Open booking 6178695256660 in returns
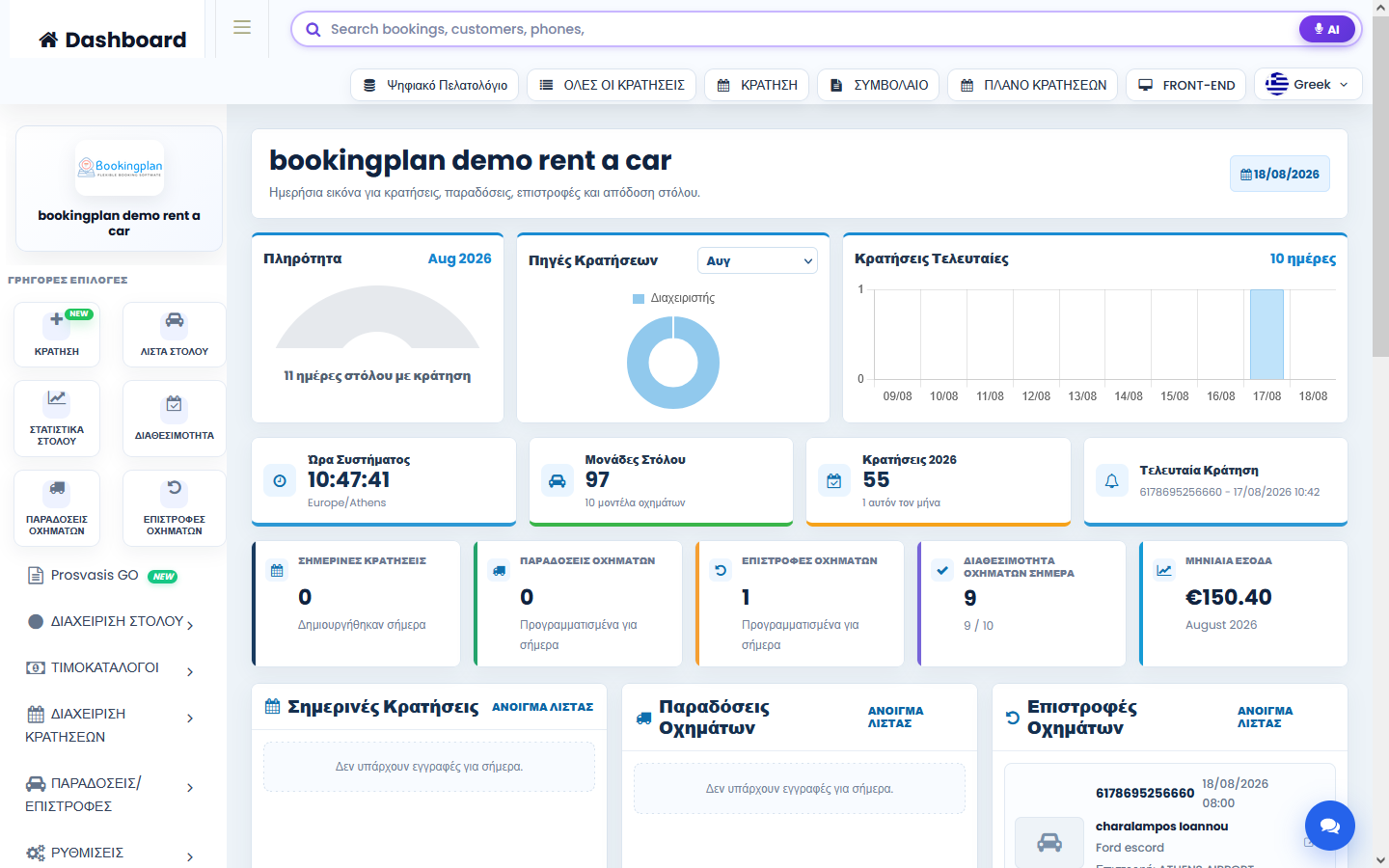This screenshot has width=1389, height=868. [x=1145, y=793]
